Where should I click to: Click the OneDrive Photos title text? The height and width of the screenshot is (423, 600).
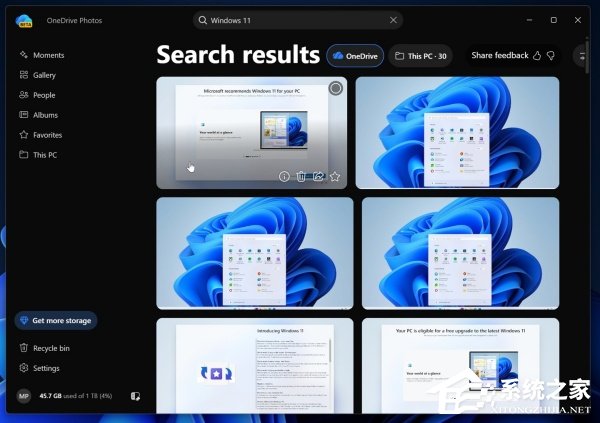point(74,20)
